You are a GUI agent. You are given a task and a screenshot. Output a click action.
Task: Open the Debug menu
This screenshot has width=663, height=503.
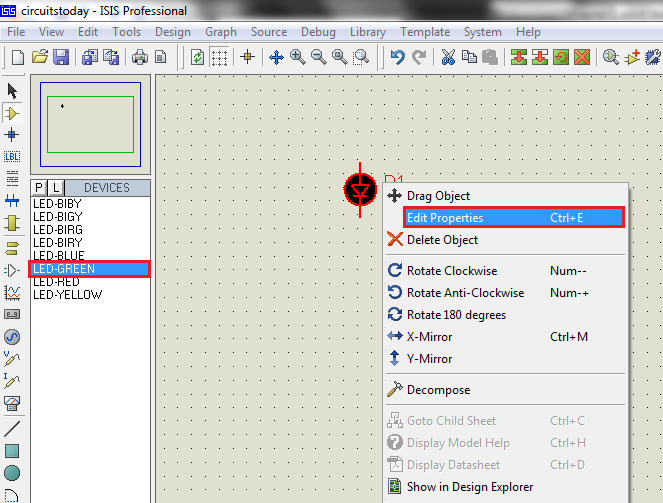(318, 32)
